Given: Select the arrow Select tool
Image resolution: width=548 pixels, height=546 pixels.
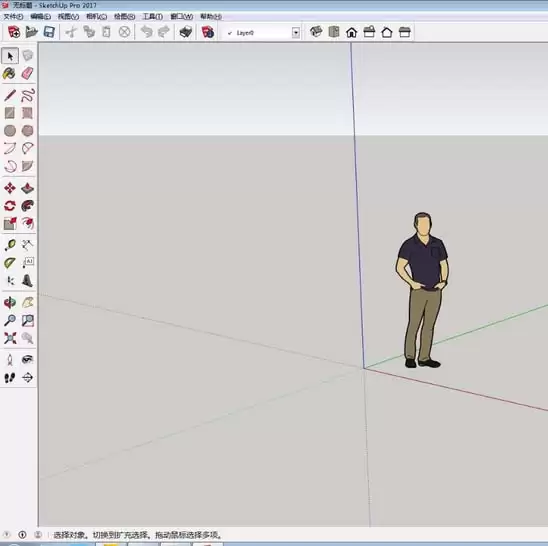Looking at the screenshot, I should 10,56.
